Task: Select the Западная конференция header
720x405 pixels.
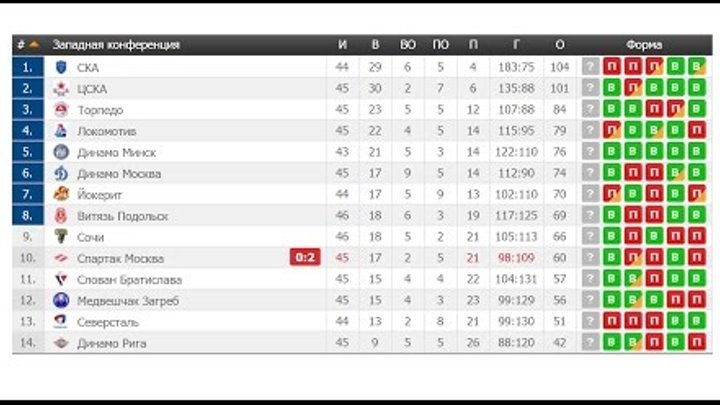Action: (x=116, y=45)
